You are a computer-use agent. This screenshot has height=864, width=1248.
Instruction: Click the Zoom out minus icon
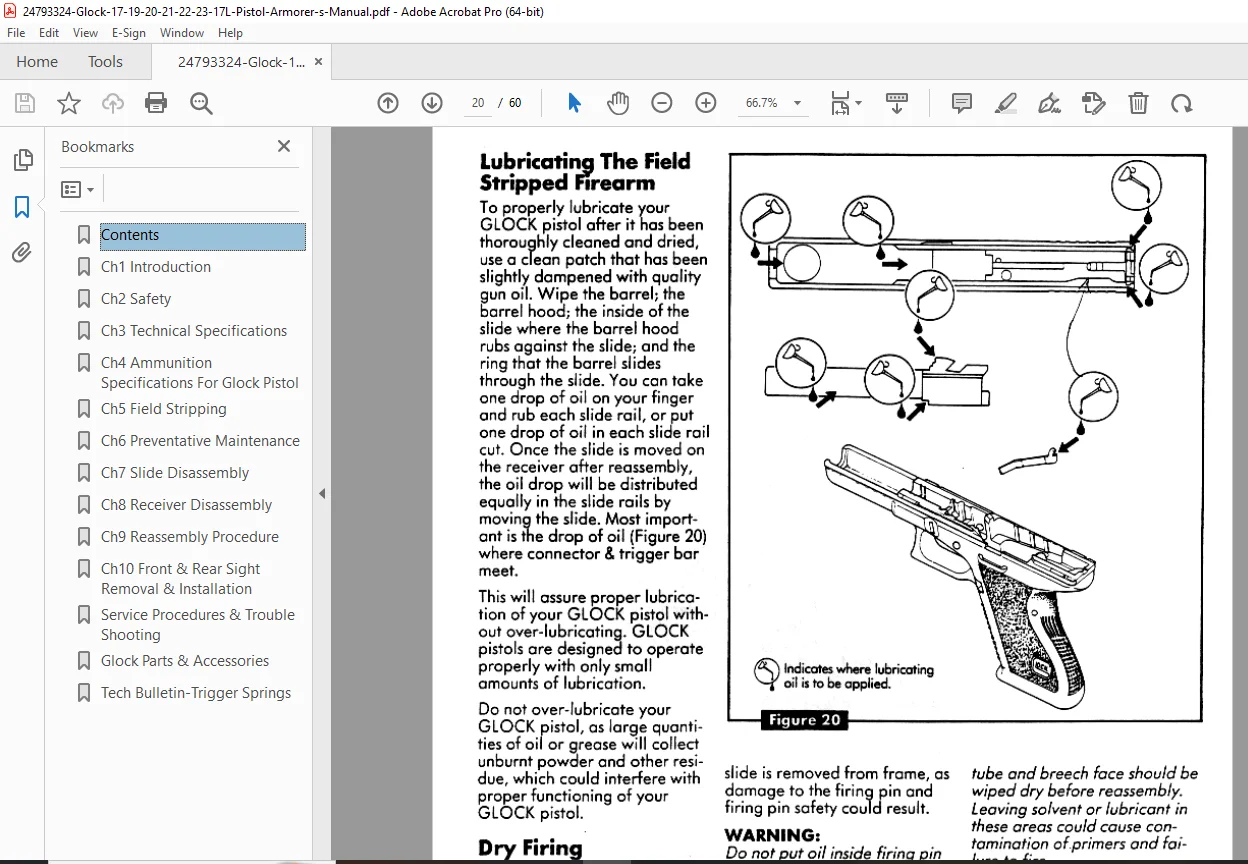pyautogui.click(x=662, y=103)
